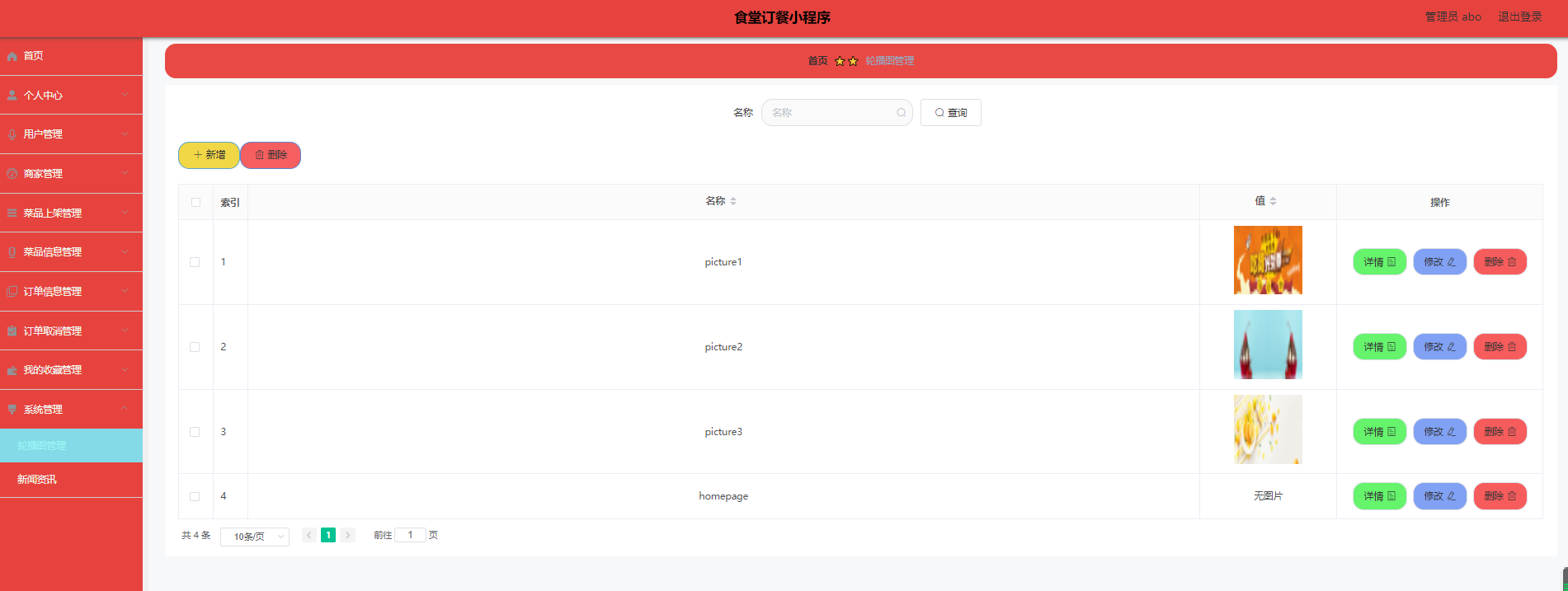The image size is (1568, 591).
Task: Open the 新闻资讯 menu item
Action: [x=37, y=480]
